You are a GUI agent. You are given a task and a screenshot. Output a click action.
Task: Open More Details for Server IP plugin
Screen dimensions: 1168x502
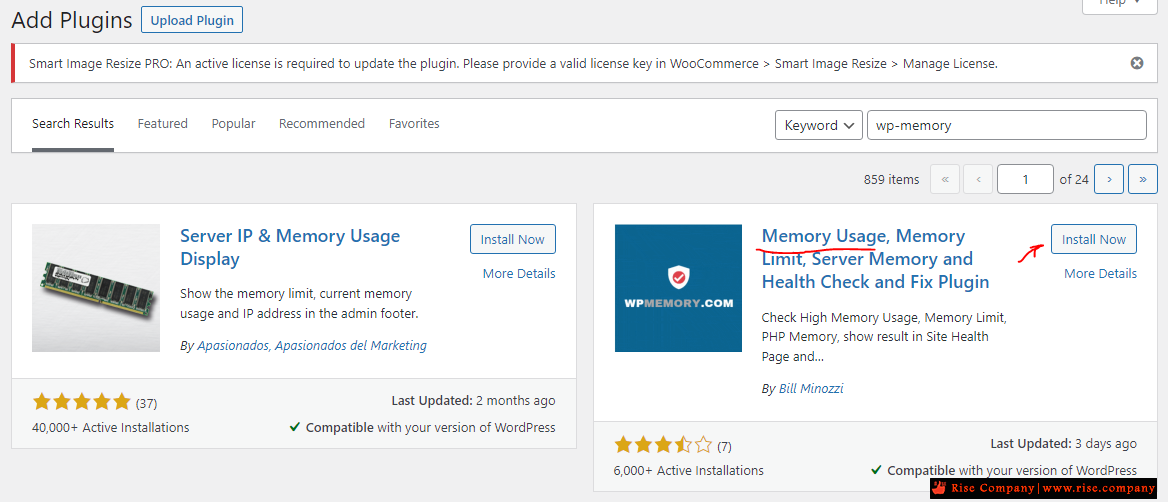click(519, 273)
